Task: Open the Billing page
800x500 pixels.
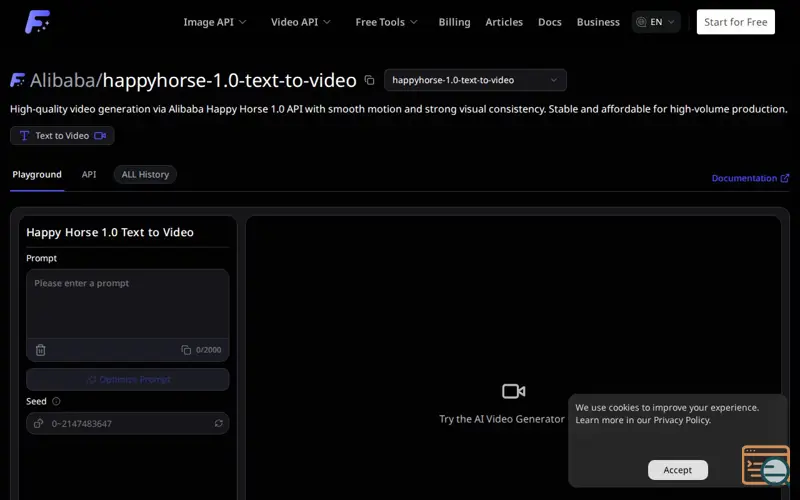Action: pos(454,22)
